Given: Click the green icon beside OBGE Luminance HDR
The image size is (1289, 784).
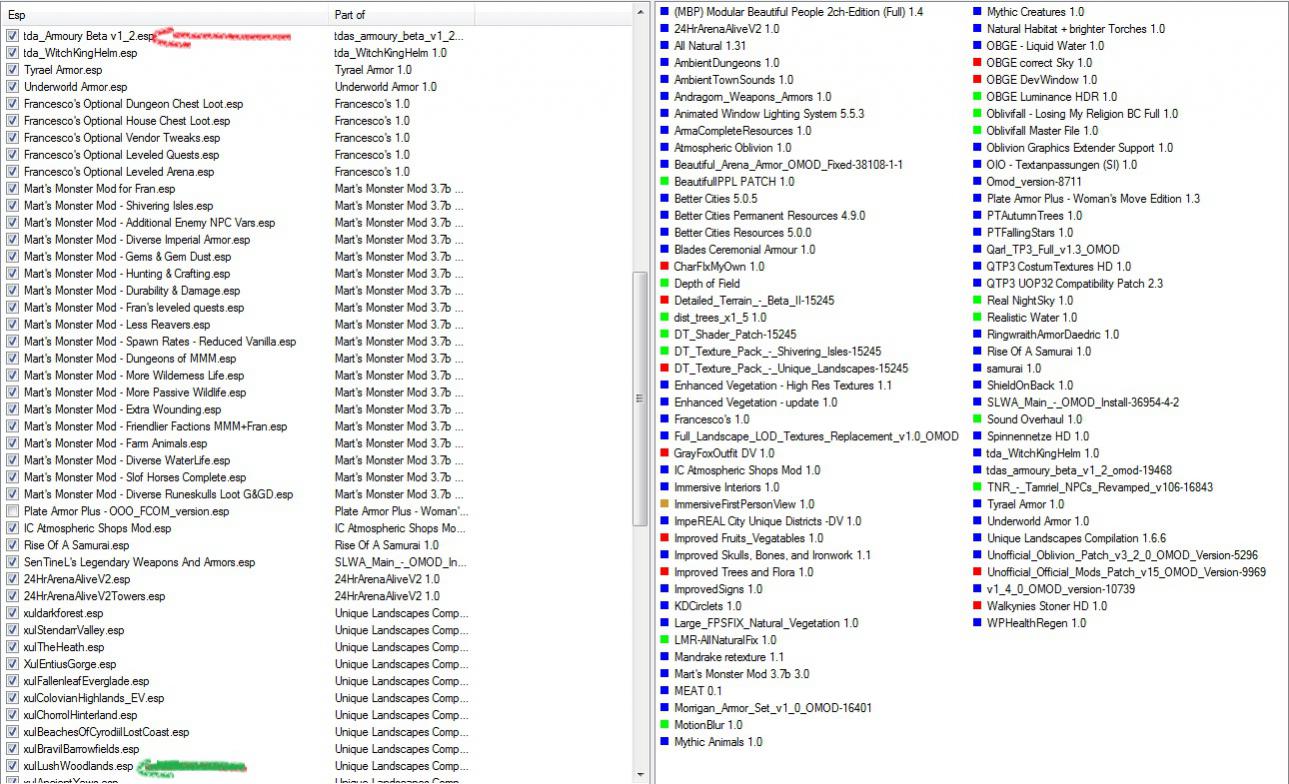Looking at the screenshot, I should 977,97.
